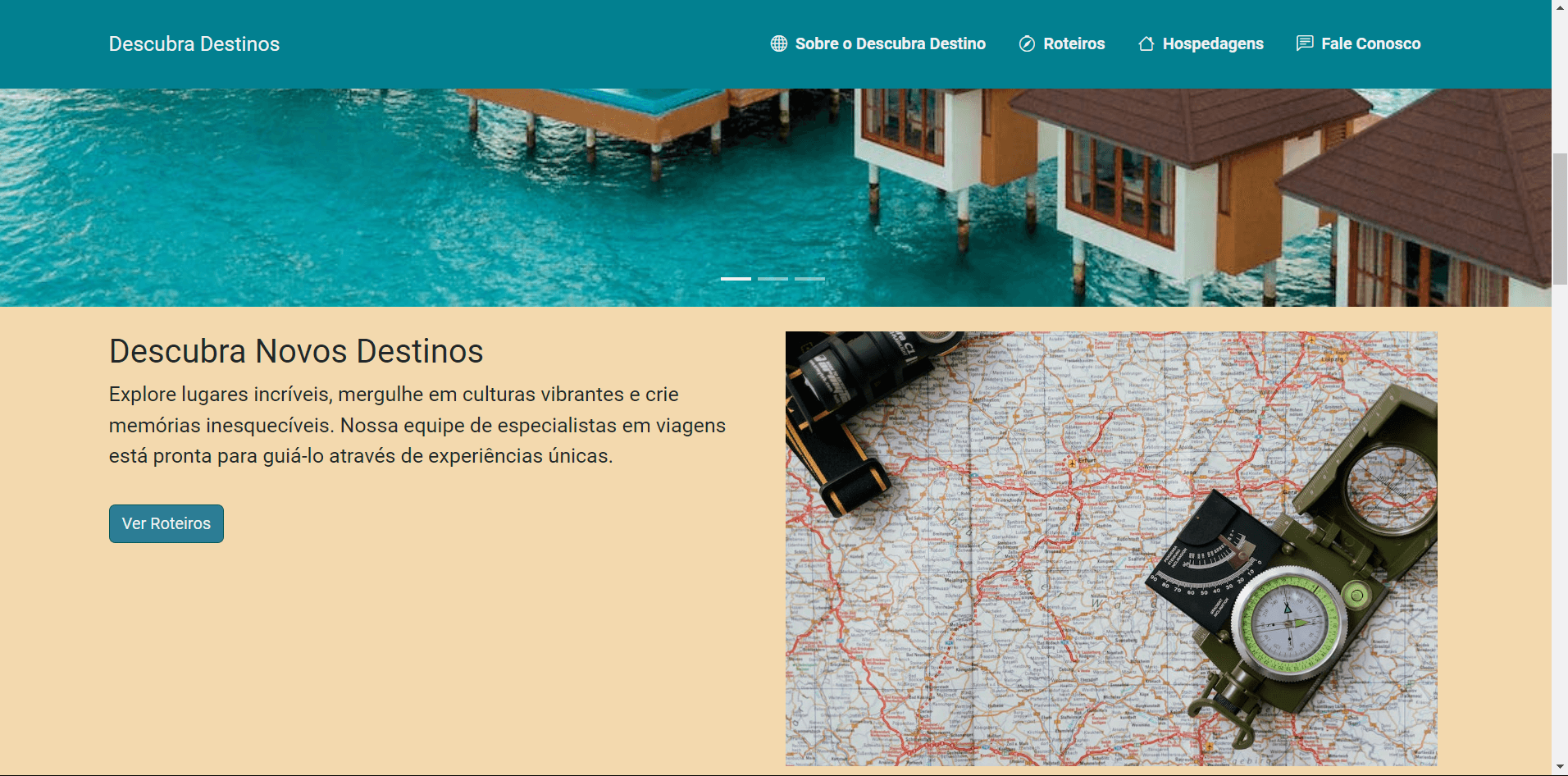Click the scrollbar track to jump down
Viewport: 1568px width, 776px height.
[1559, 492]
